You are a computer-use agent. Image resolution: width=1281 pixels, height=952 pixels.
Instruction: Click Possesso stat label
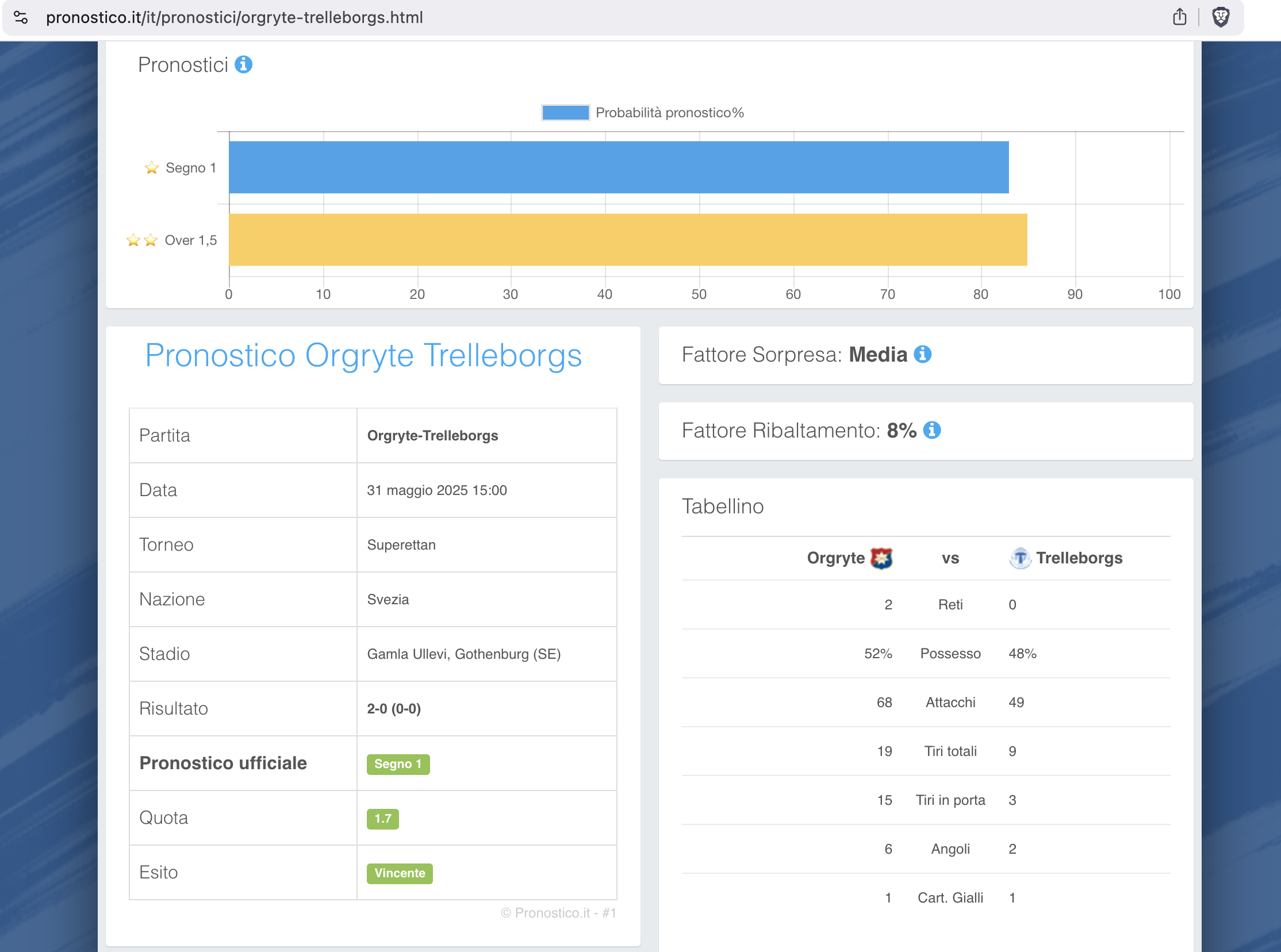pos(950,654)
